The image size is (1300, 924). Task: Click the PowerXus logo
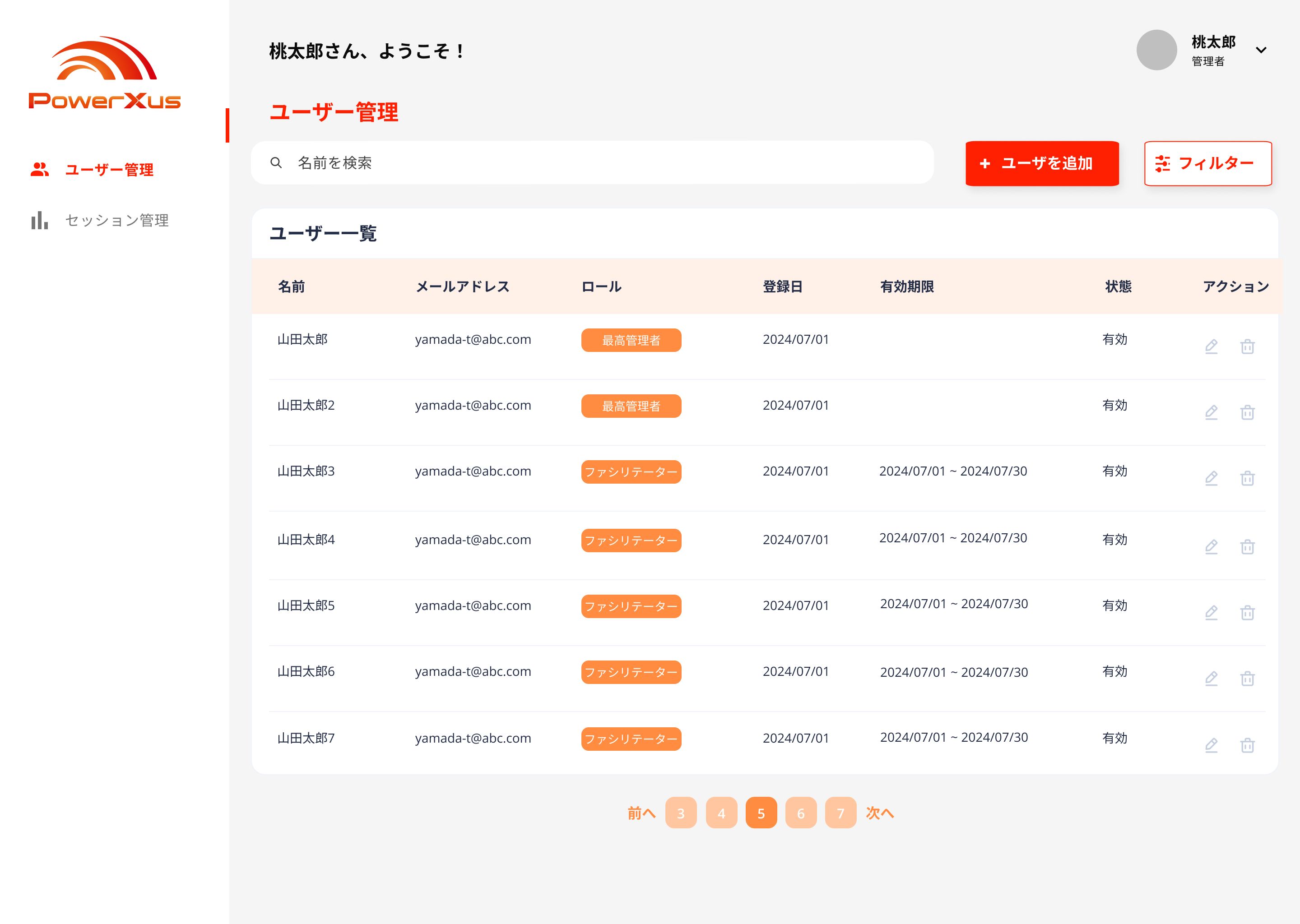coord(105,73)
